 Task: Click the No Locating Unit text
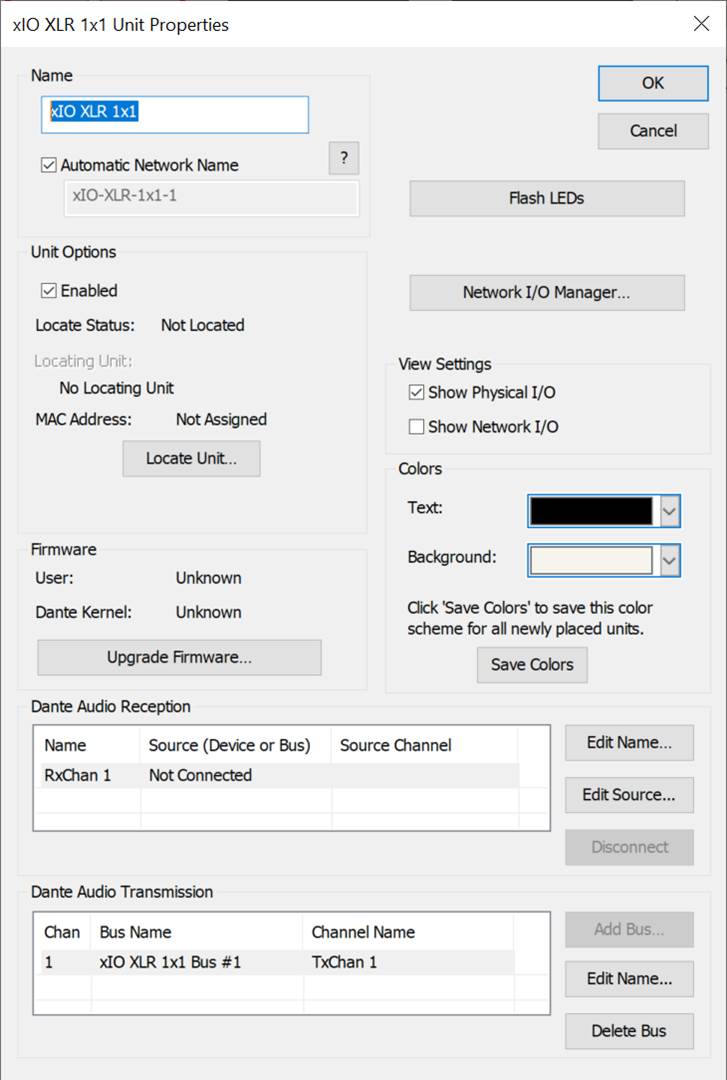pyautogui.click(x=116, y=388)
